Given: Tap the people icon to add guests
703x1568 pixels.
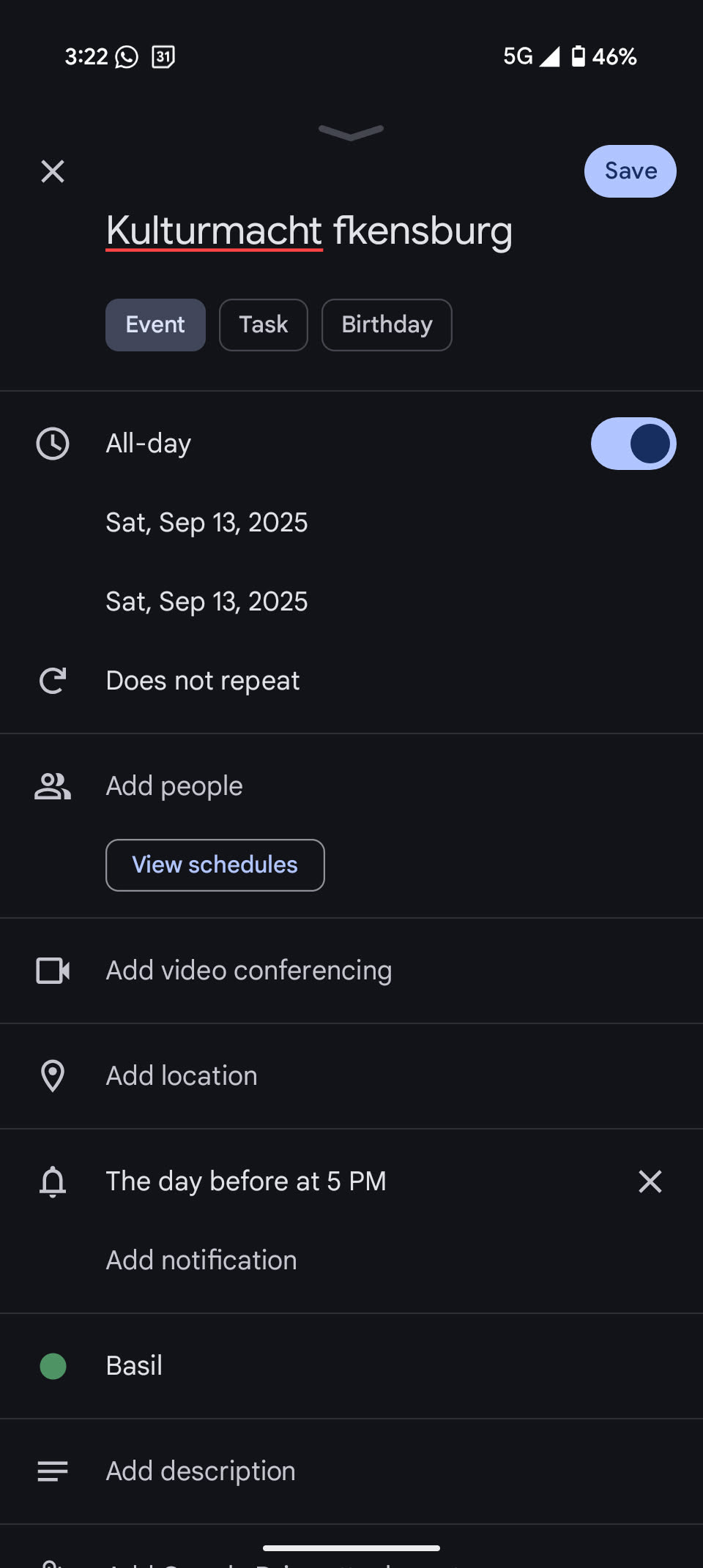Looking at the screenshot, I should click(x=53, y=786).
